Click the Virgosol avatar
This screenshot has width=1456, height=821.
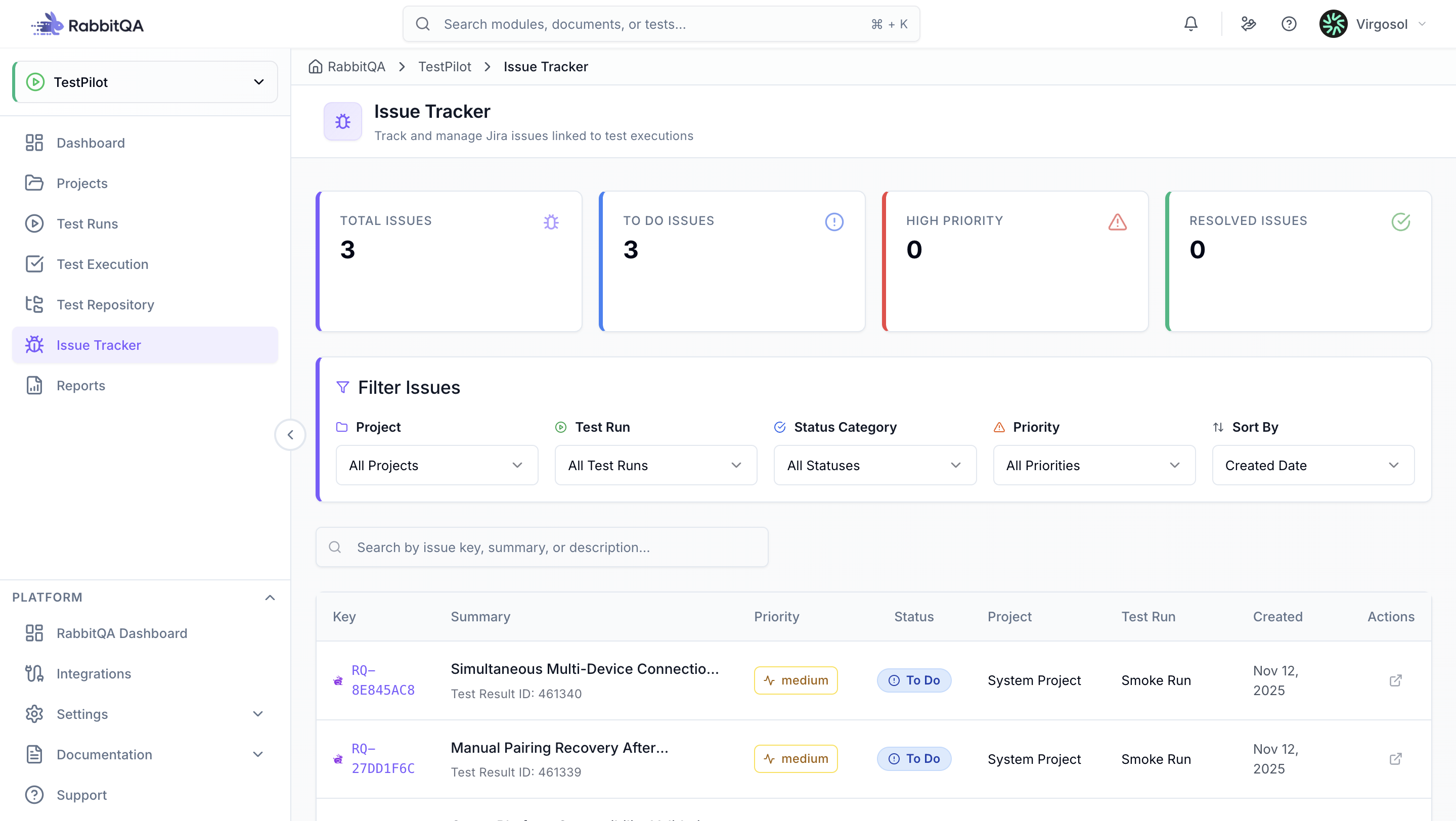(1333, 24)
